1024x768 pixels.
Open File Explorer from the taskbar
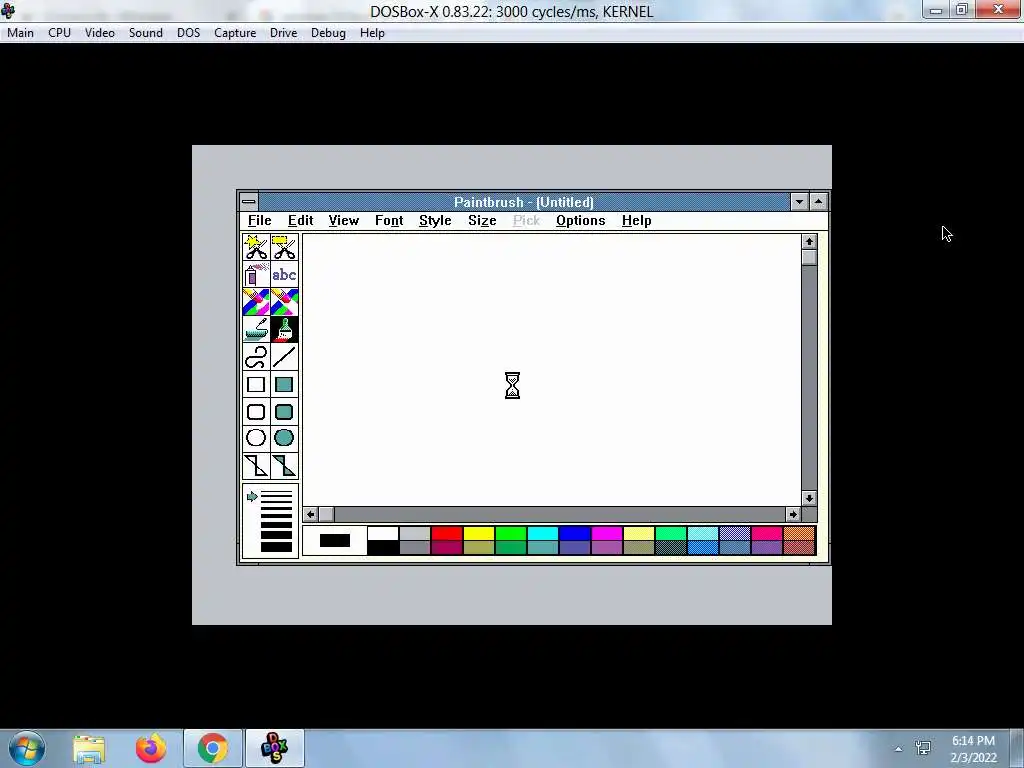(89, 748)
